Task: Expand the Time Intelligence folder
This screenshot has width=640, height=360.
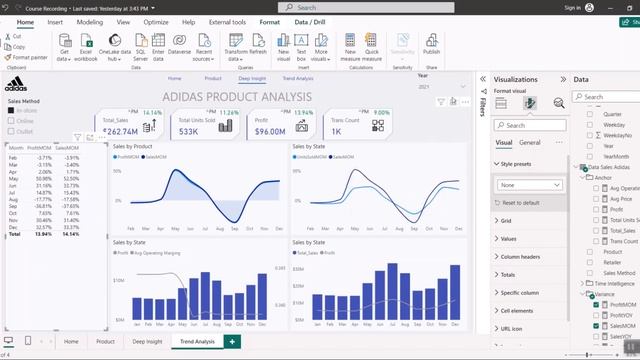Action: point(582,283)
